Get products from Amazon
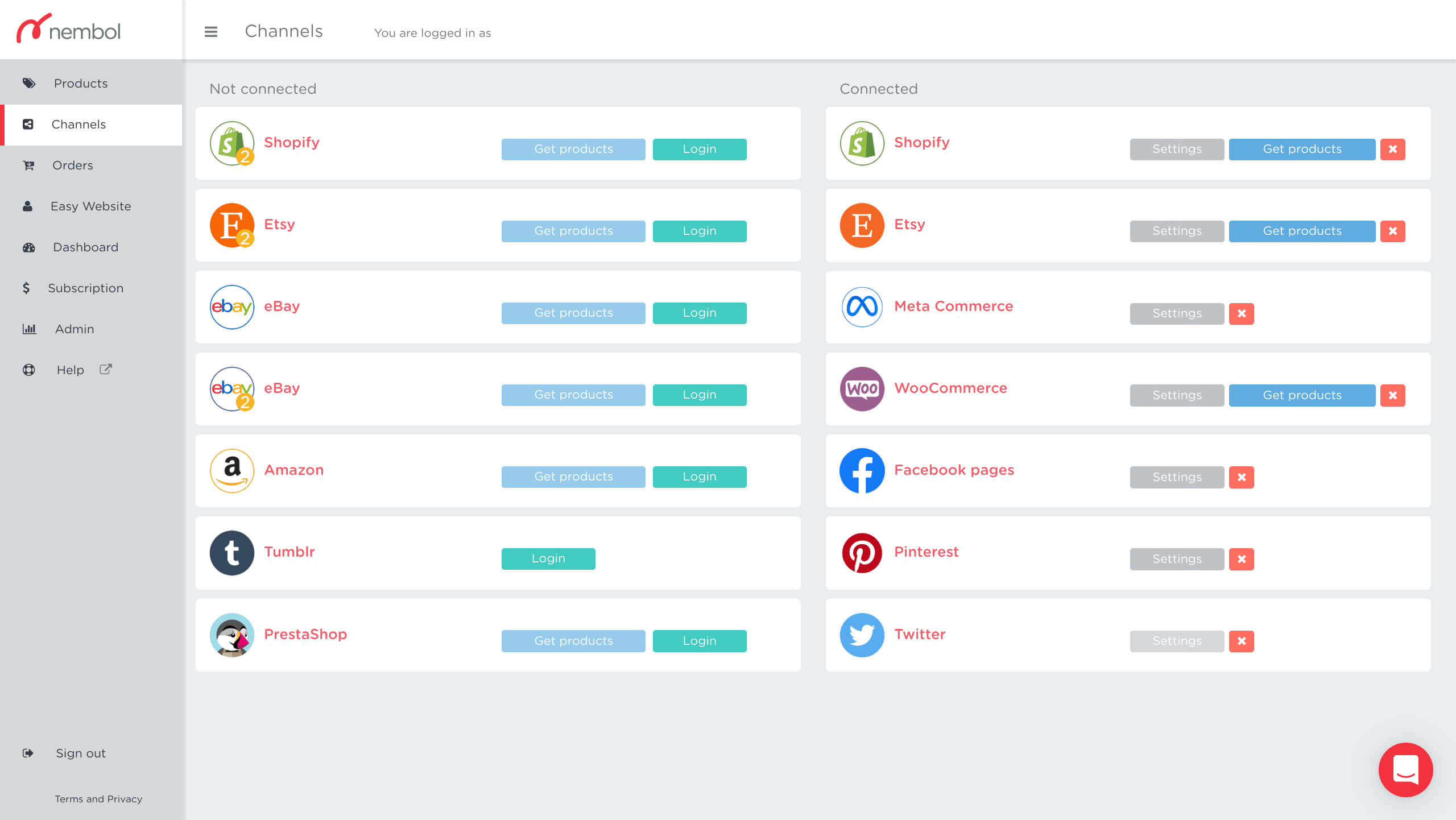 point(573,477)
